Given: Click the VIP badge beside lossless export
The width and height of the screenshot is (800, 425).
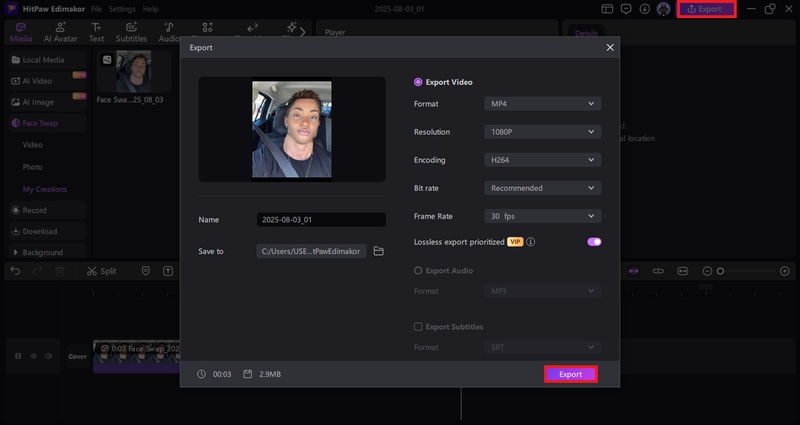Looking at the screenshot, I should coord(515,242).
